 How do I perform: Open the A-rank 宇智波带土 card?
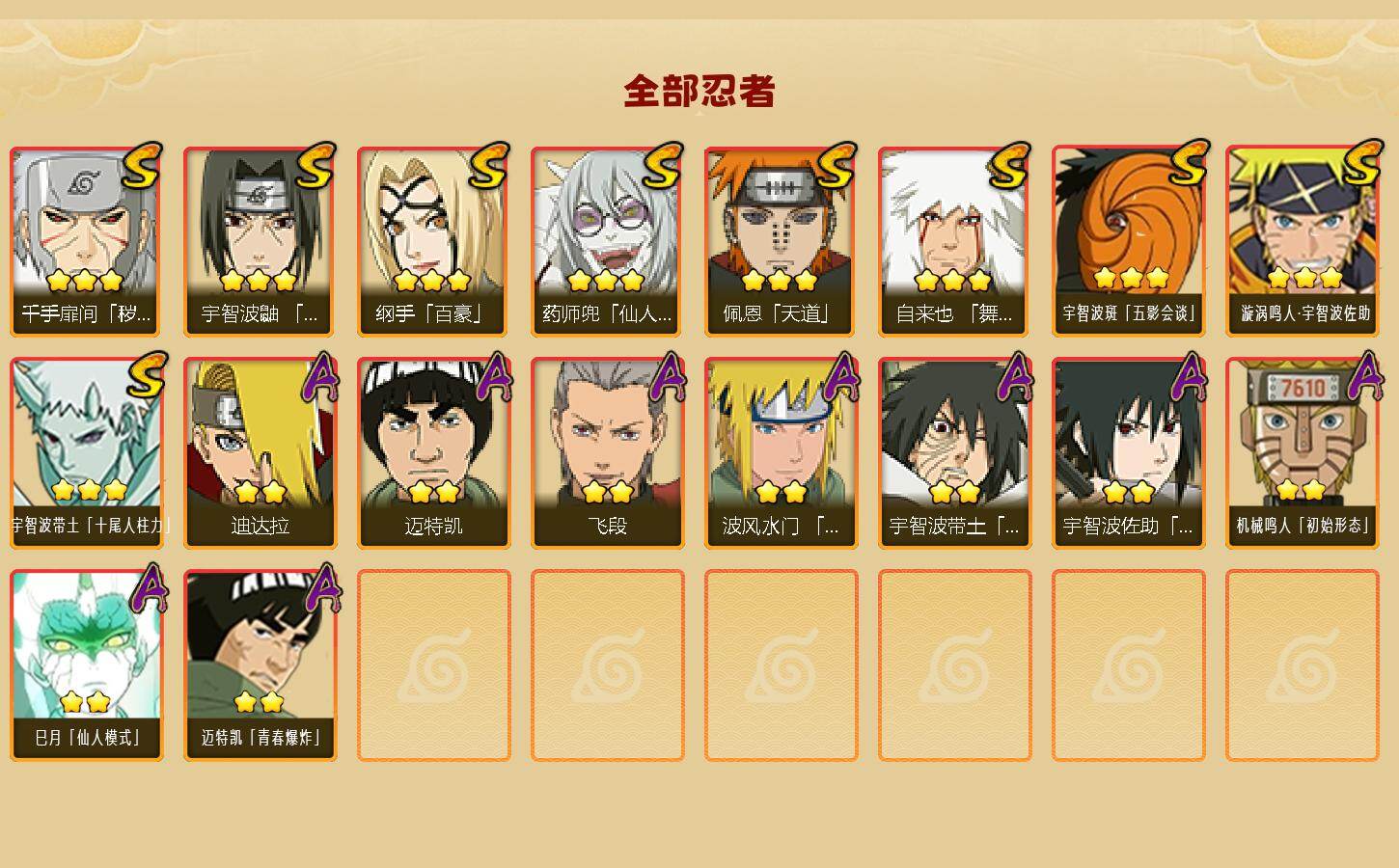tap(954, 453)
